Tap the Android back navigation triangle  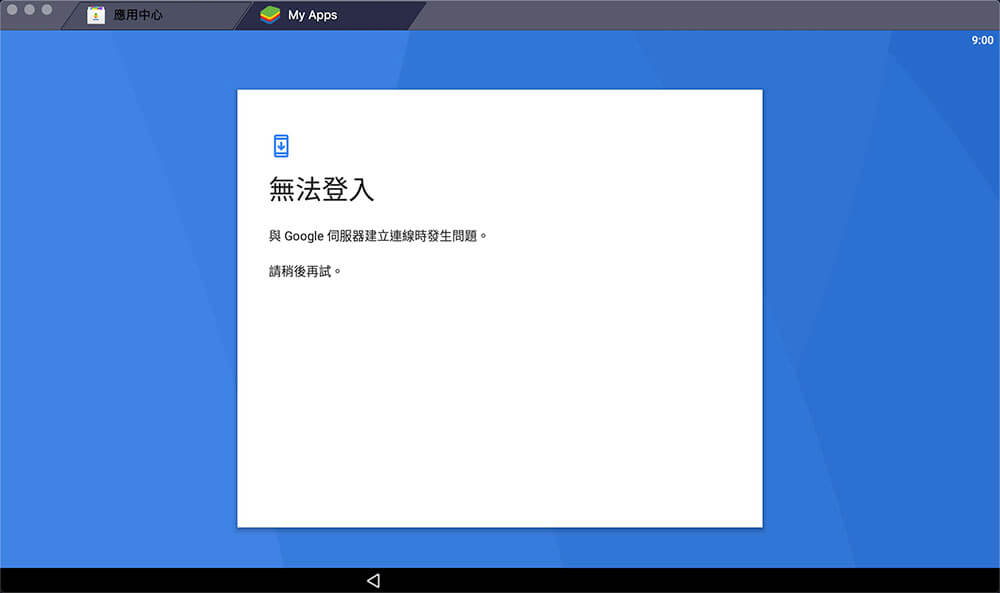click(374, 580)
